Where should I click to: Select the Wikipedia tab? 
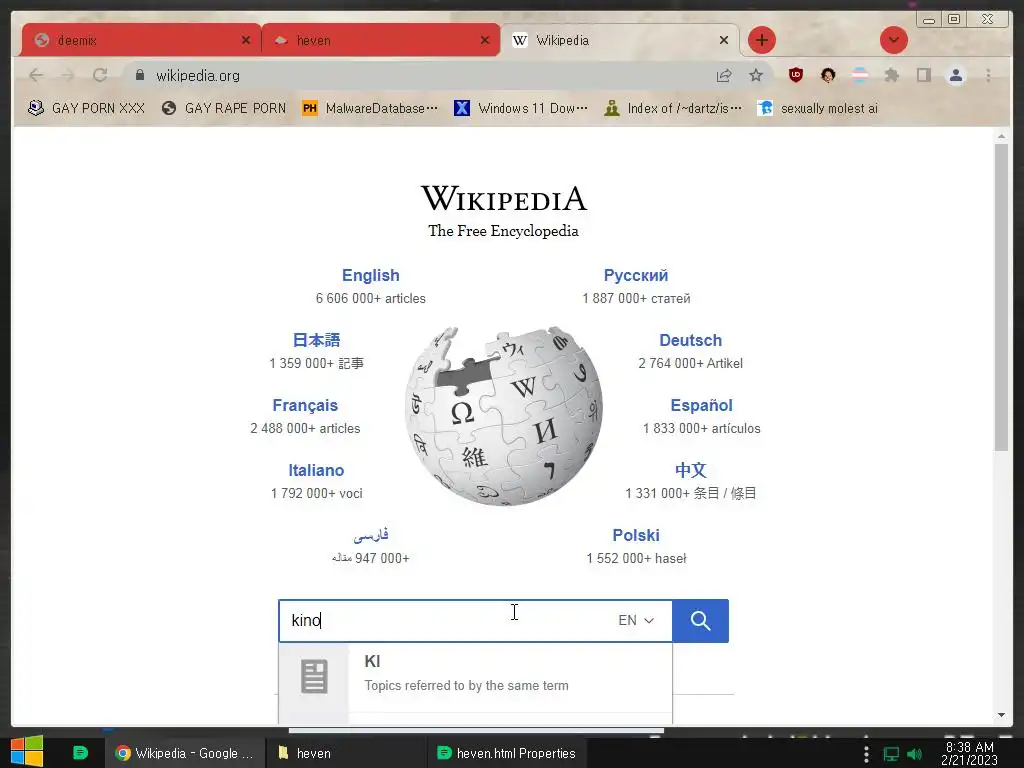[620, 40]
